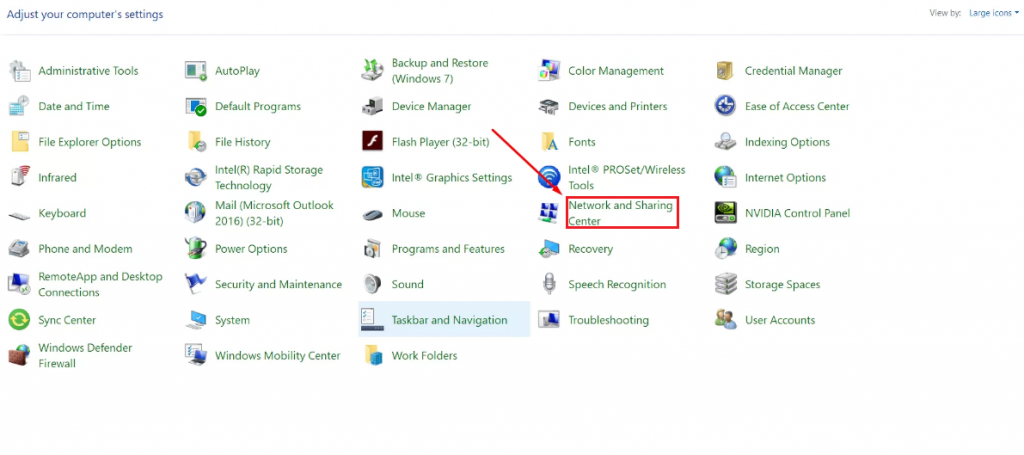This screenshot has width=1024, height=455.
Task: Click the Security and Maintenance flag icon
Action: 196,285
